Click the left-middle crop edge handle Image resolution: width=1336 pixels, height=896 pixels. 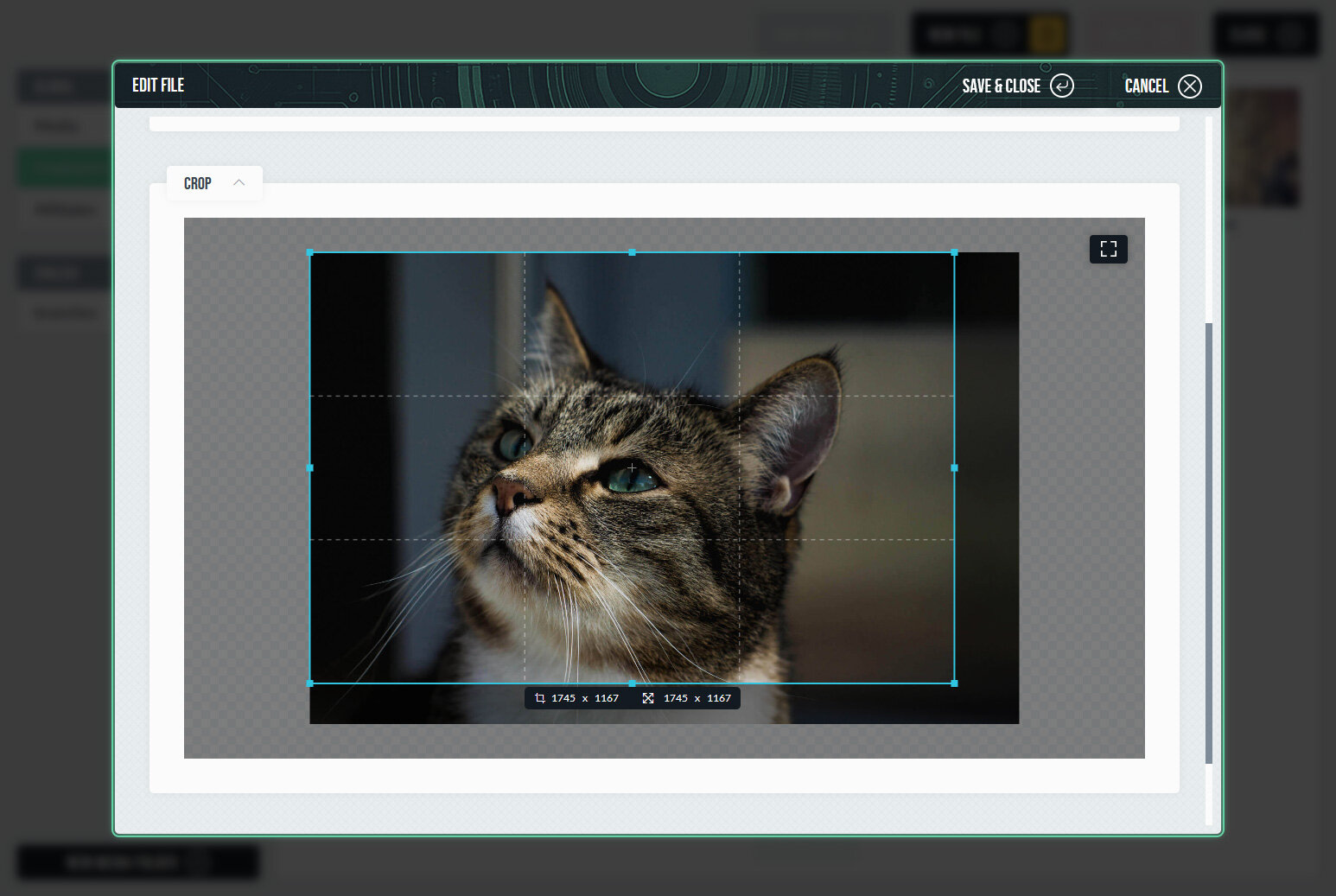click(310, 467)
